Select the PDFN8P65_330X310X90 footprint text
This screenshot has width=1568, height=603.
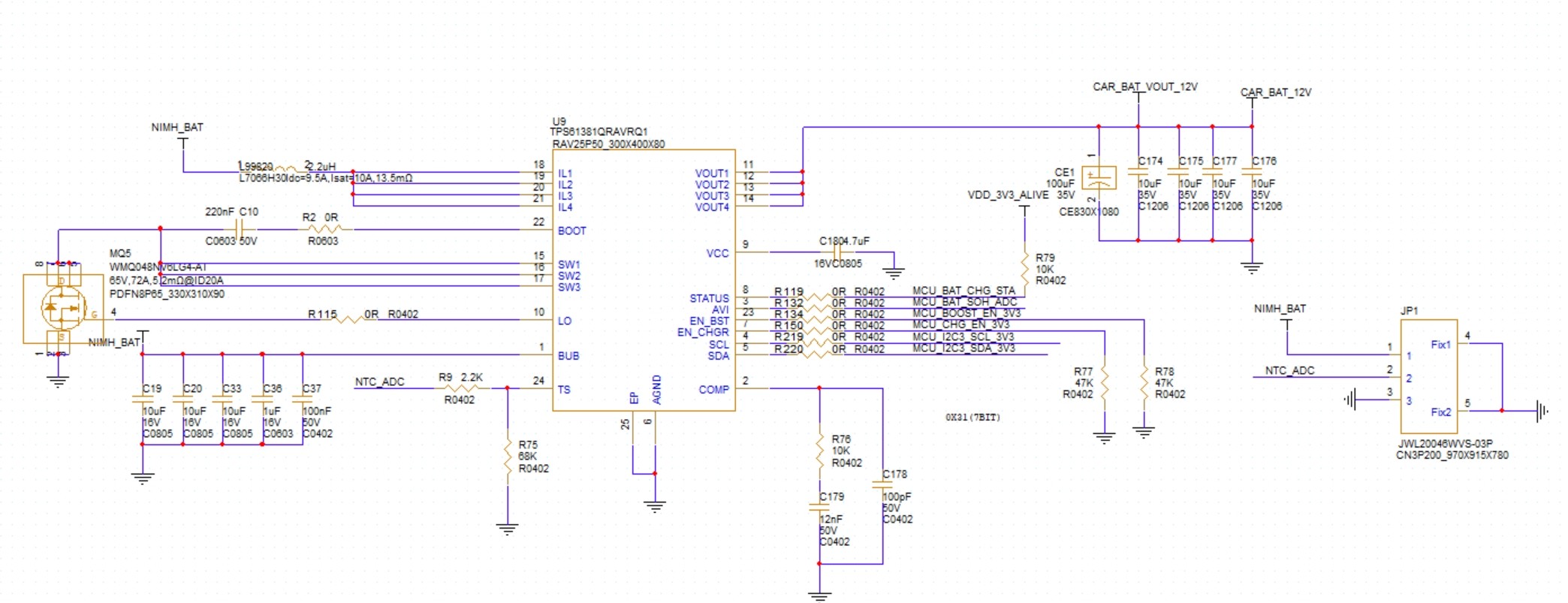[x=167, y=294]
